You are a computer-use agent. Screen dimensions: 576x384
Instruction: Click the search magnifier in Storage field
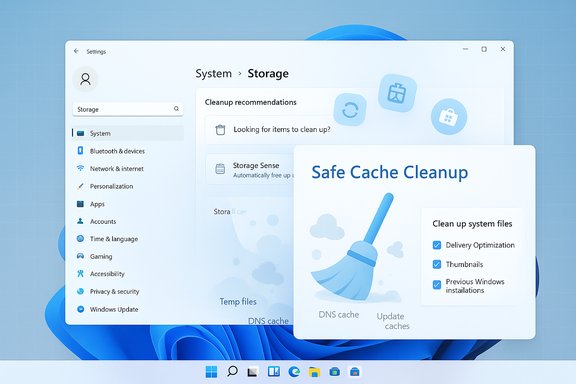coord(176,109)
